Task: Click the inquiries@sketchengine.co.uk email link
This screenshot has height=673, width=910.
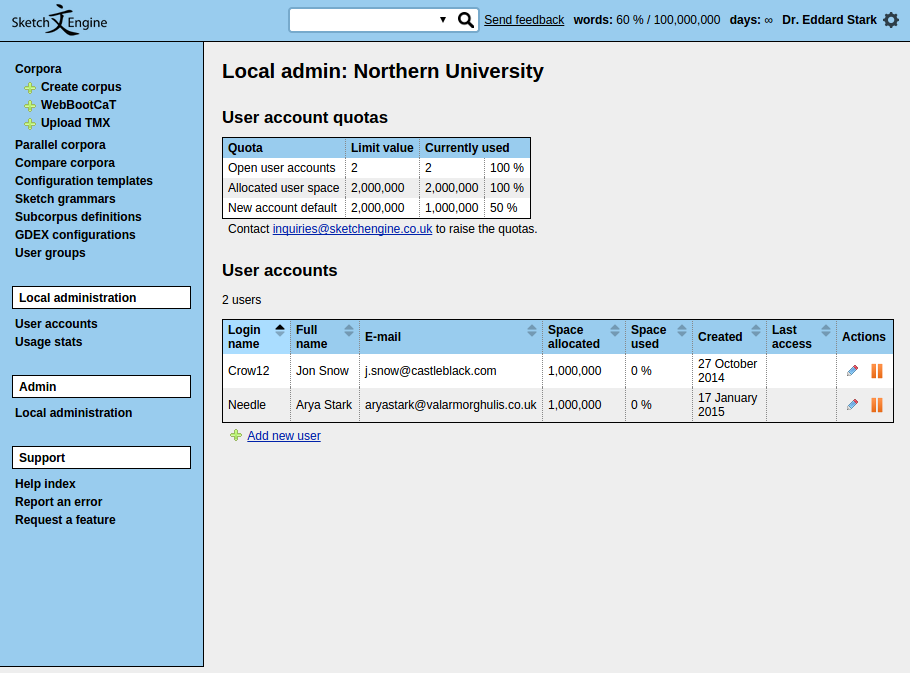Action: click(x=352, y=229)
